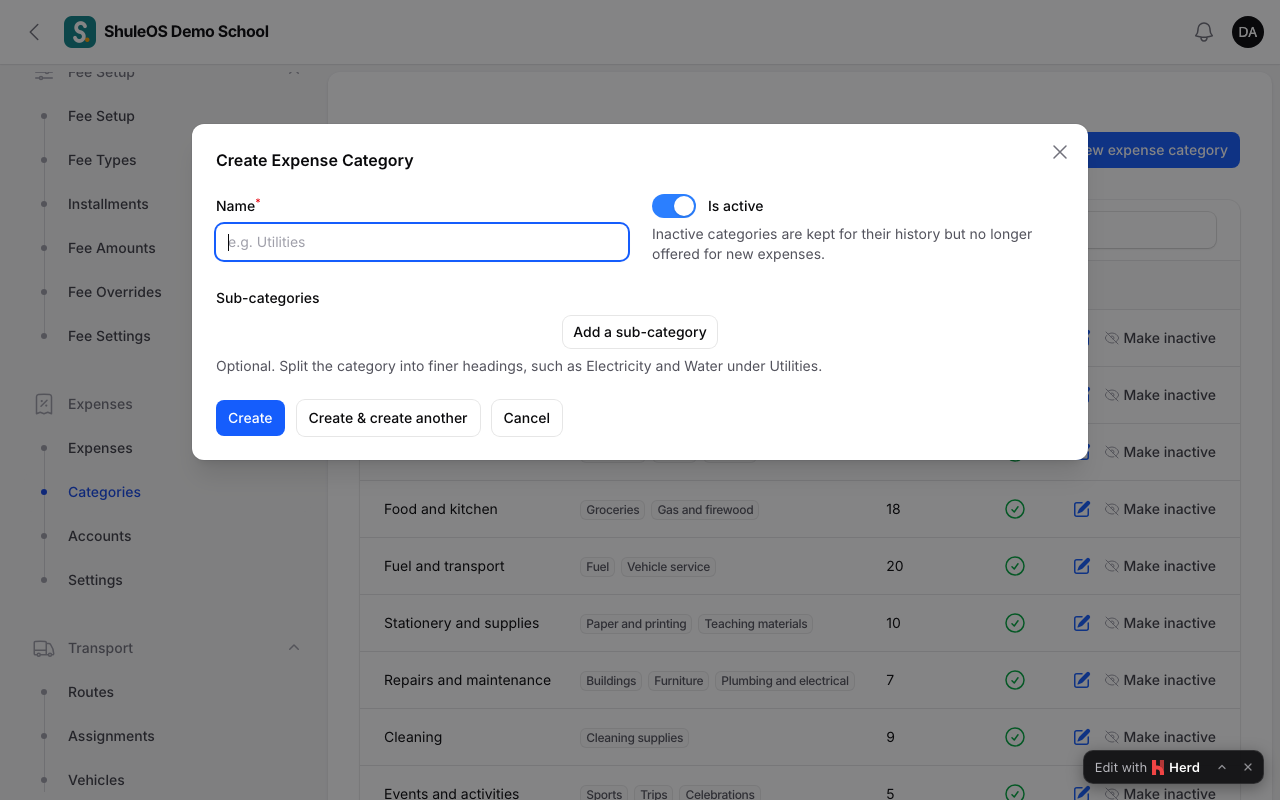Viewport: 1280px width, 800px height.
Task: Click the Cleaning supplies tag
Action: (x=634, y=738)
